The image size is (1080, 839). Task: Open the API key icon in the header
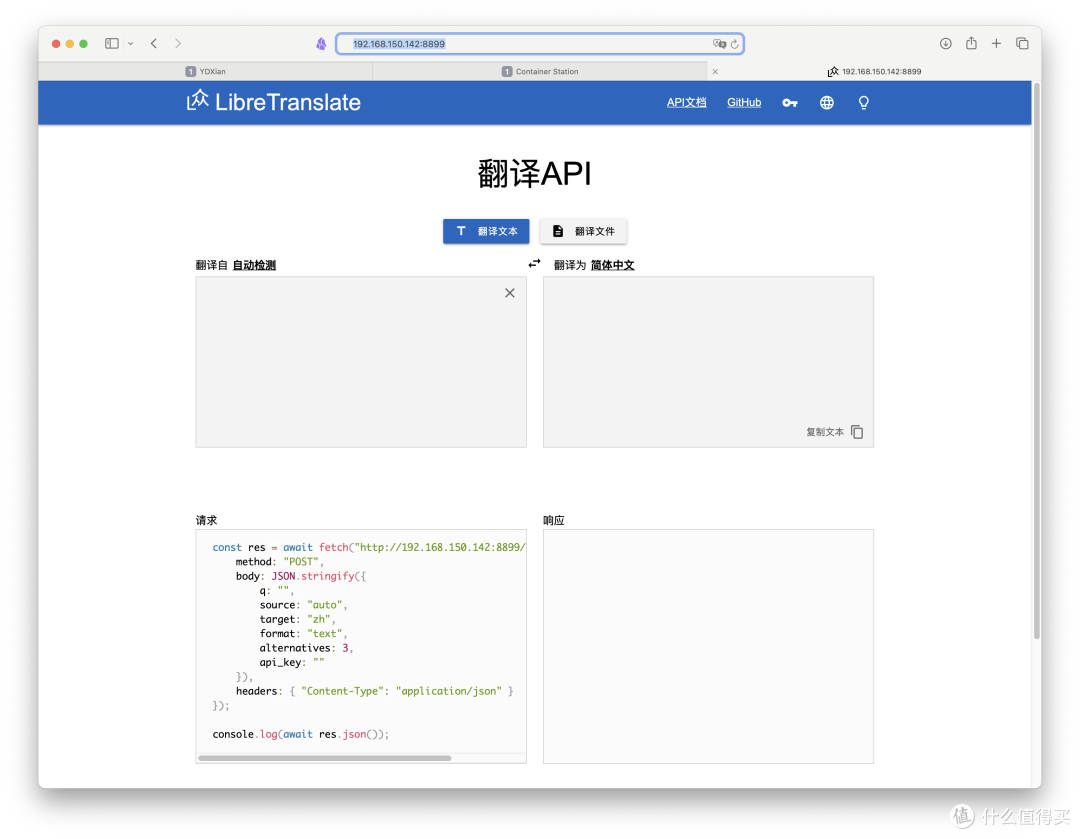pos(789,103)
